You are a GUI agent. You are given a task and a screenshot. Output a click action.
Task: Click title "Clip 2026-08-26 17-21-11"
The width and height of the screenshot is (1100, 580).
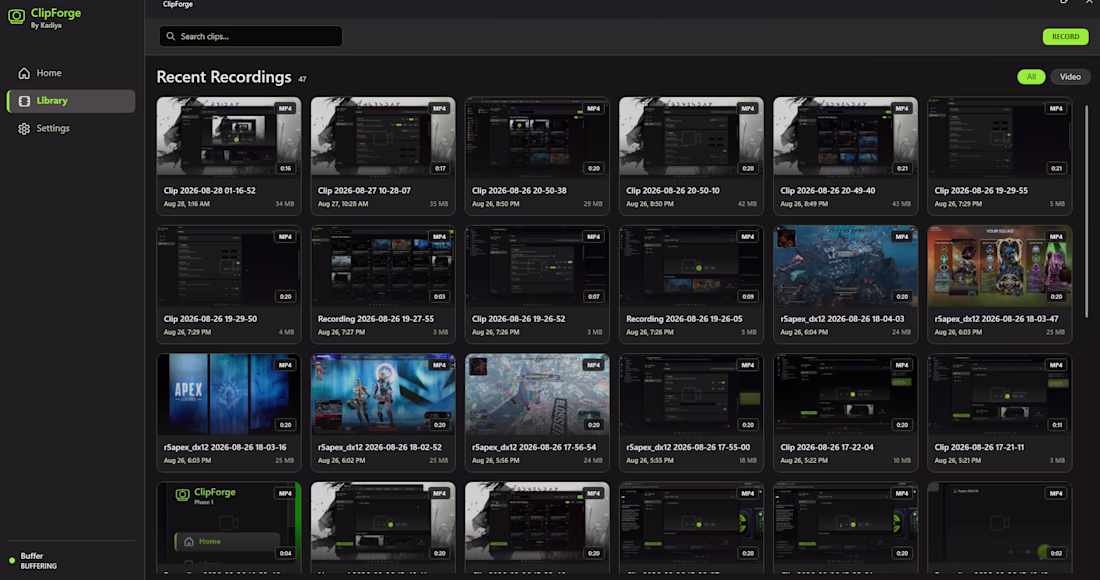click(979, 447)
